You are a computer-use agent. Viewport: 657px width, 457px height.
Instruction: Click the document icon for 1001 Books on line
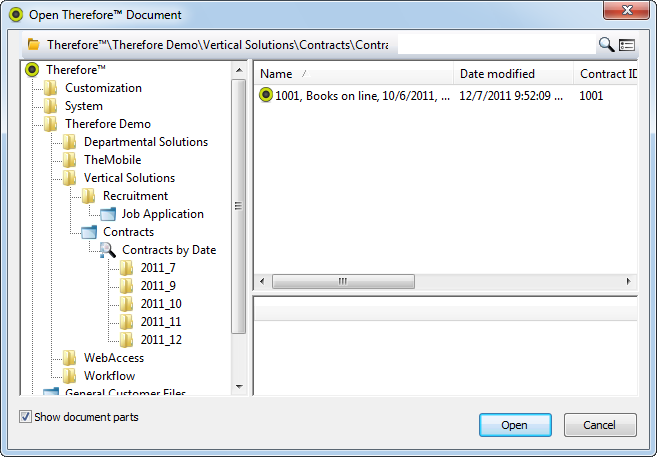click(x=266, y=95)
